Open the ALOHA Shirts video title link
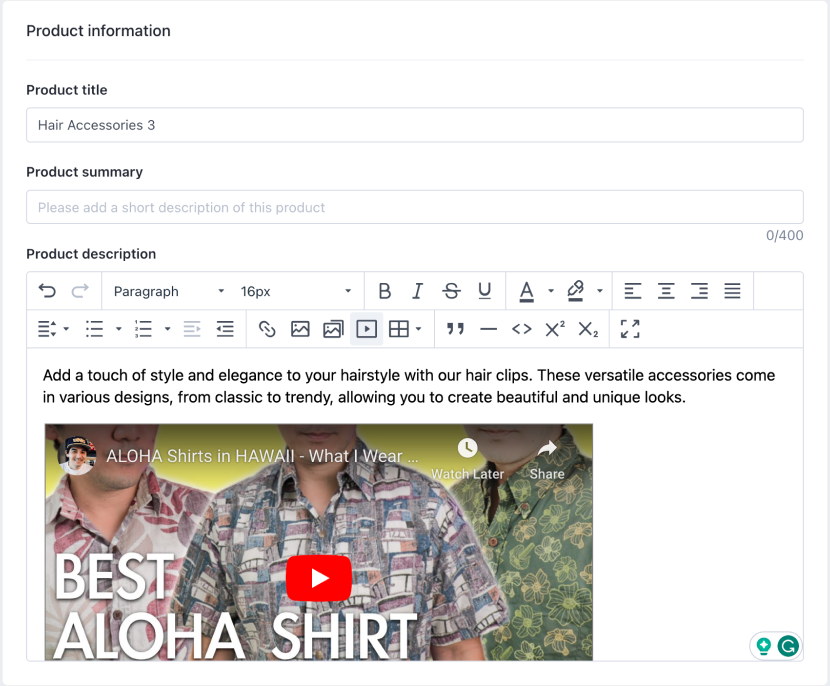 tap(262, 456)
